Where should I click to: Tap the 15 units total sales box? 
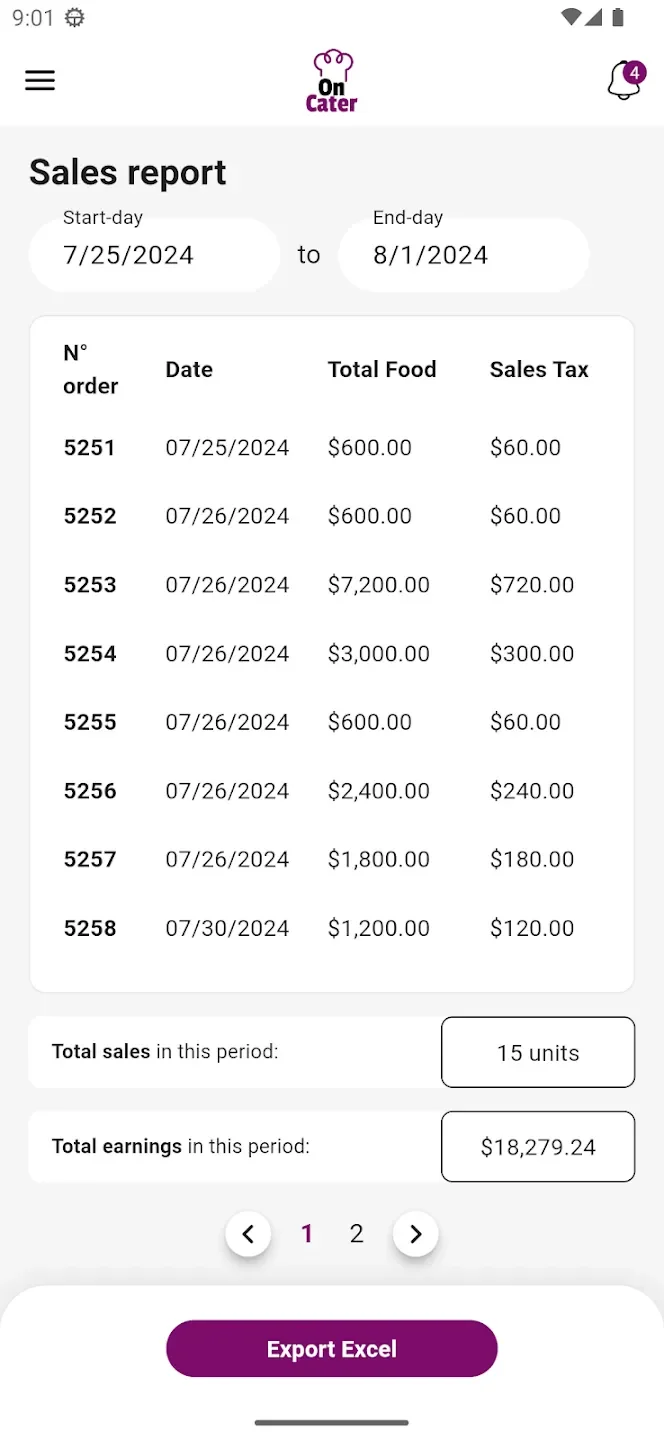(538, 1052)
